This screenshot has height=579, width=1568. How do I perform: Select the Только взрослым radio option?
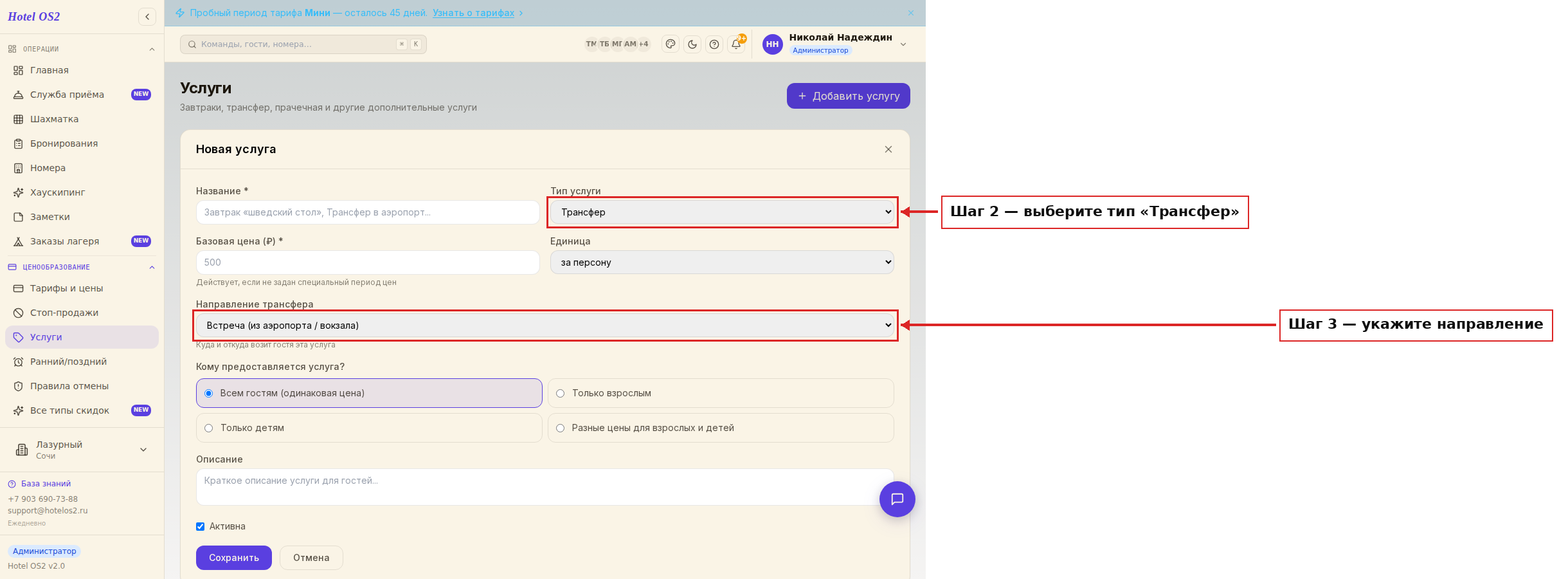click(x=721, y=393)
